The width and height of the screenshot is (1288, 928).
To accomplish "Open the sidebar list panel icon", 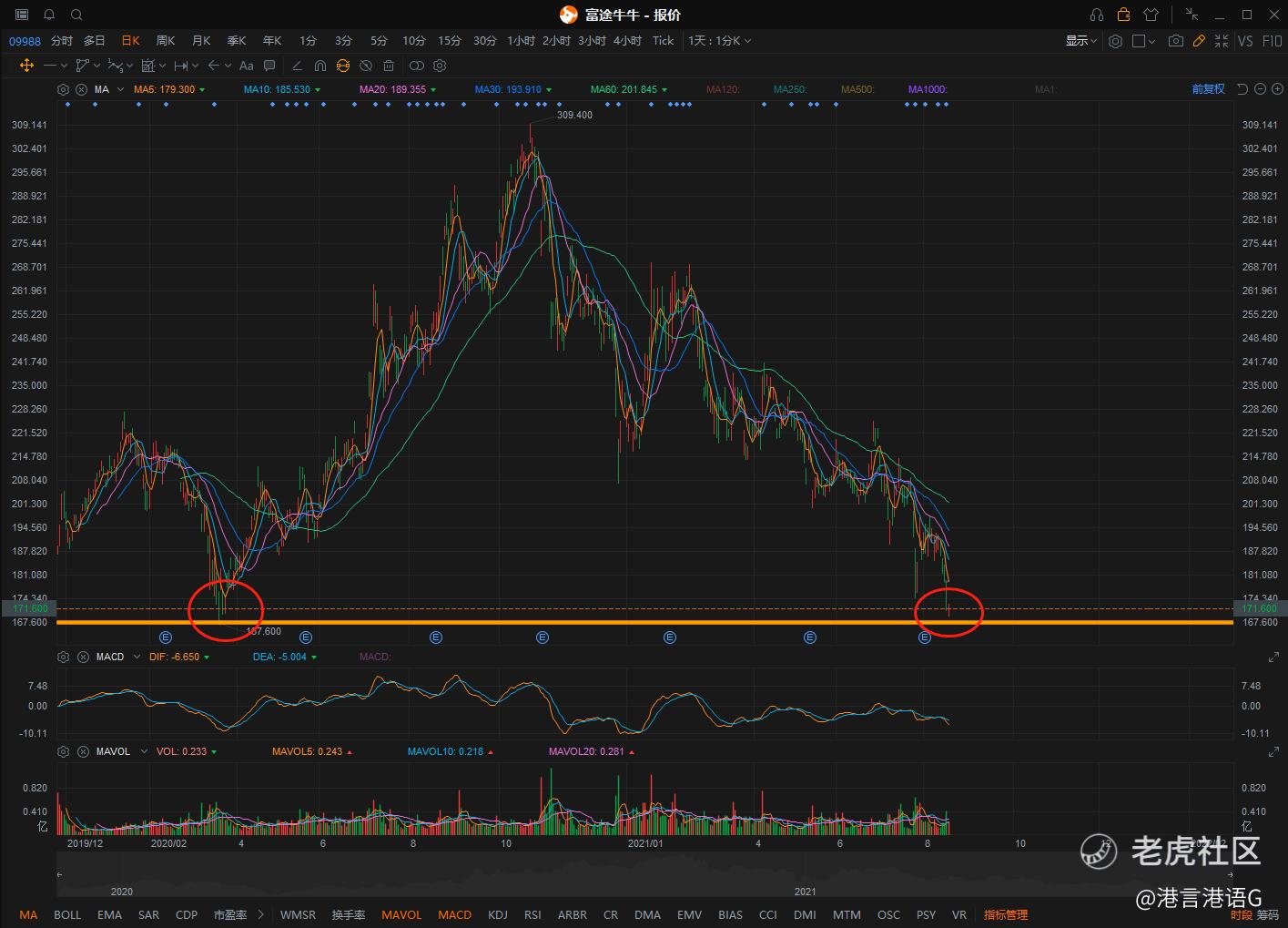I will click(x=22, y=15).
